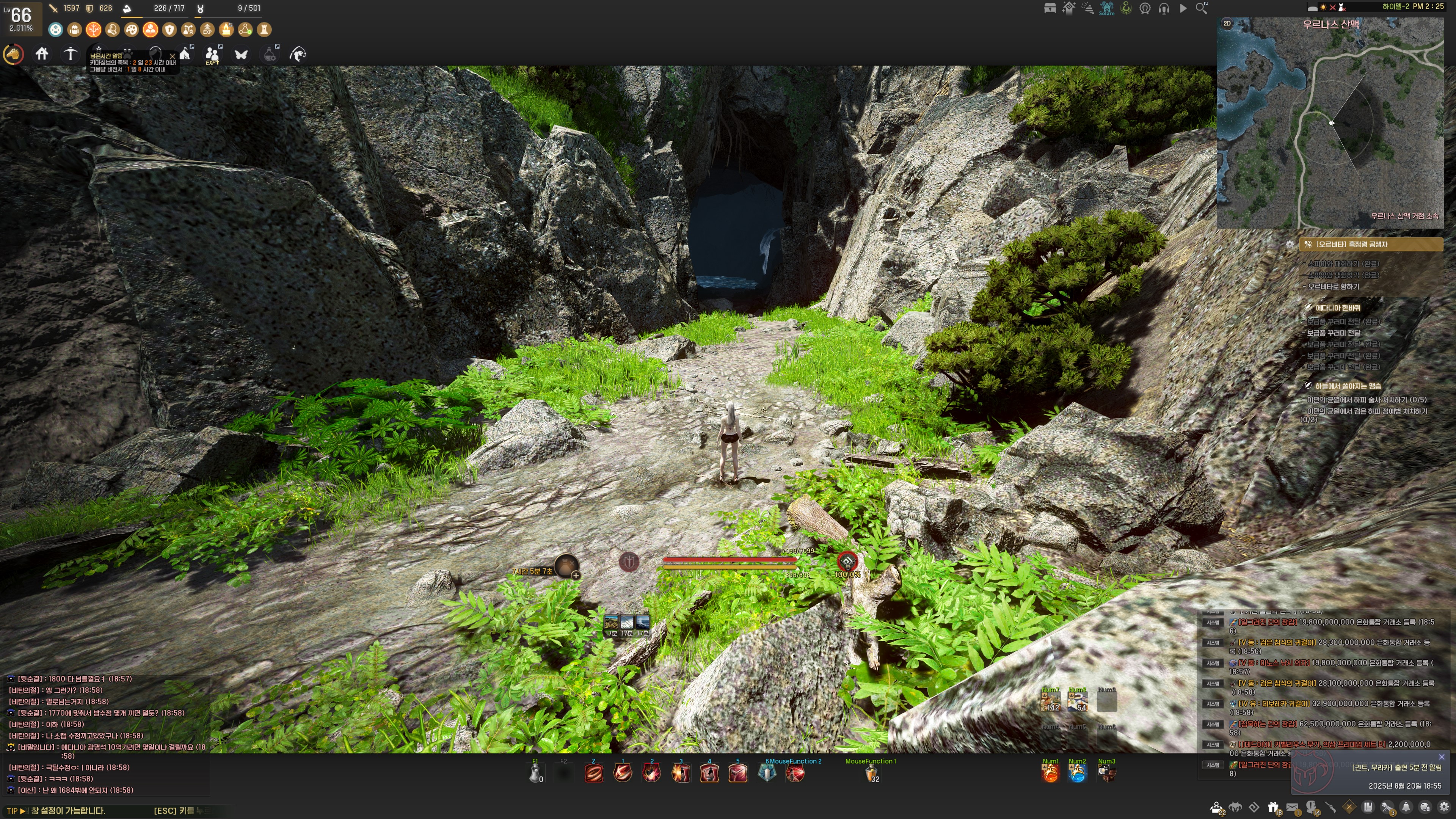This screenshot has width=1456, height=819.
Task: Toggle the minimap 2D view button
Action: 1227,24
